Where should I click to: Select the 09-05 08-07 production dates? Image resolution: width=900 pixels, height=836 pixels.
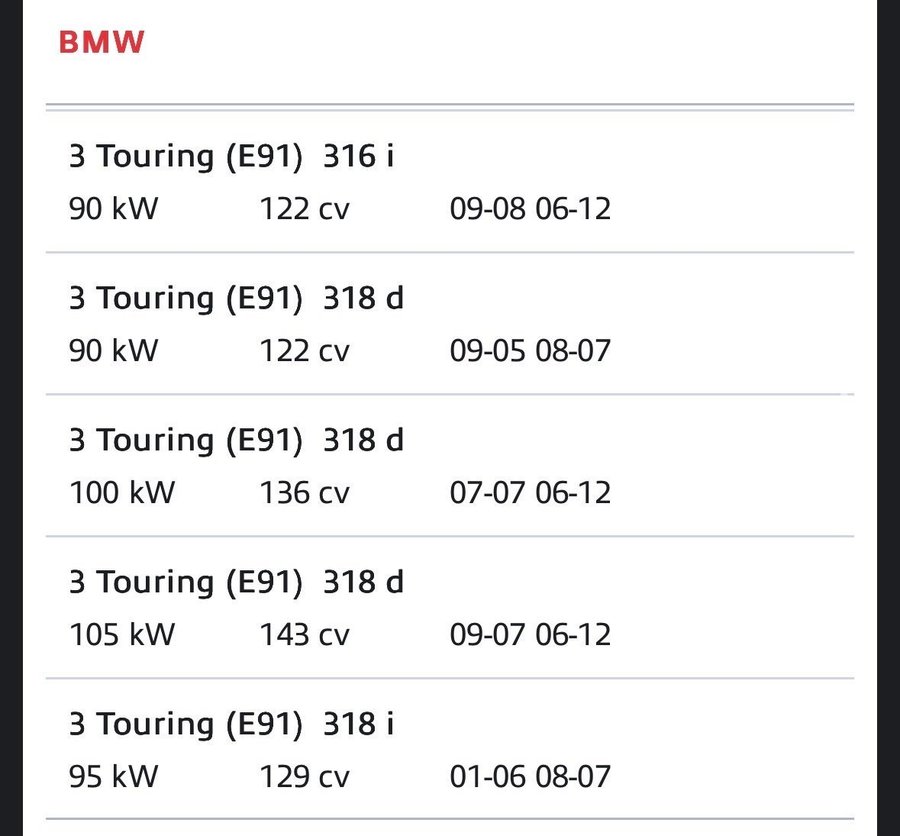[530, 351]
